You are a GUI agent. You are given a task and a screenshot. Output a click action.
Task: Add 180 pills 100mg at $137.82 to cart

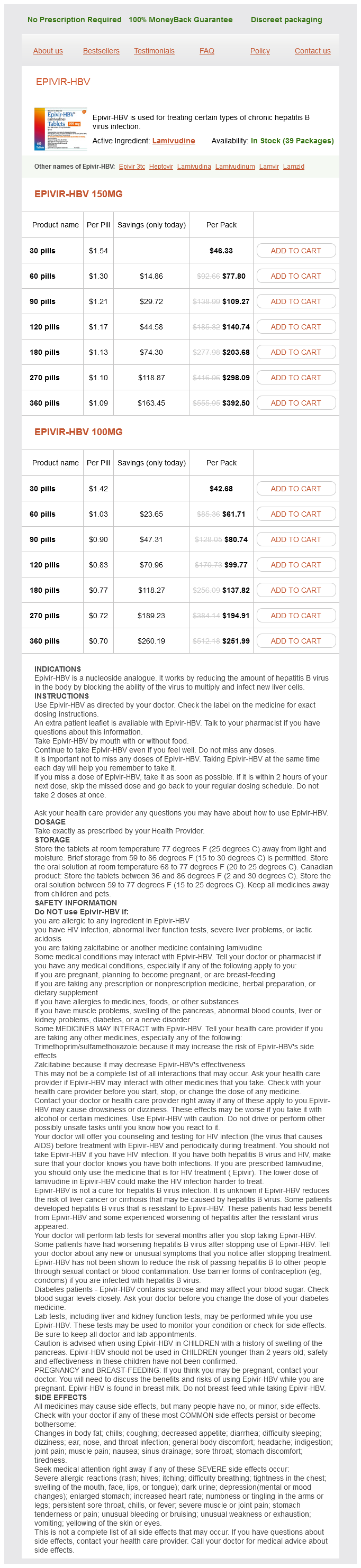(296, 590)
